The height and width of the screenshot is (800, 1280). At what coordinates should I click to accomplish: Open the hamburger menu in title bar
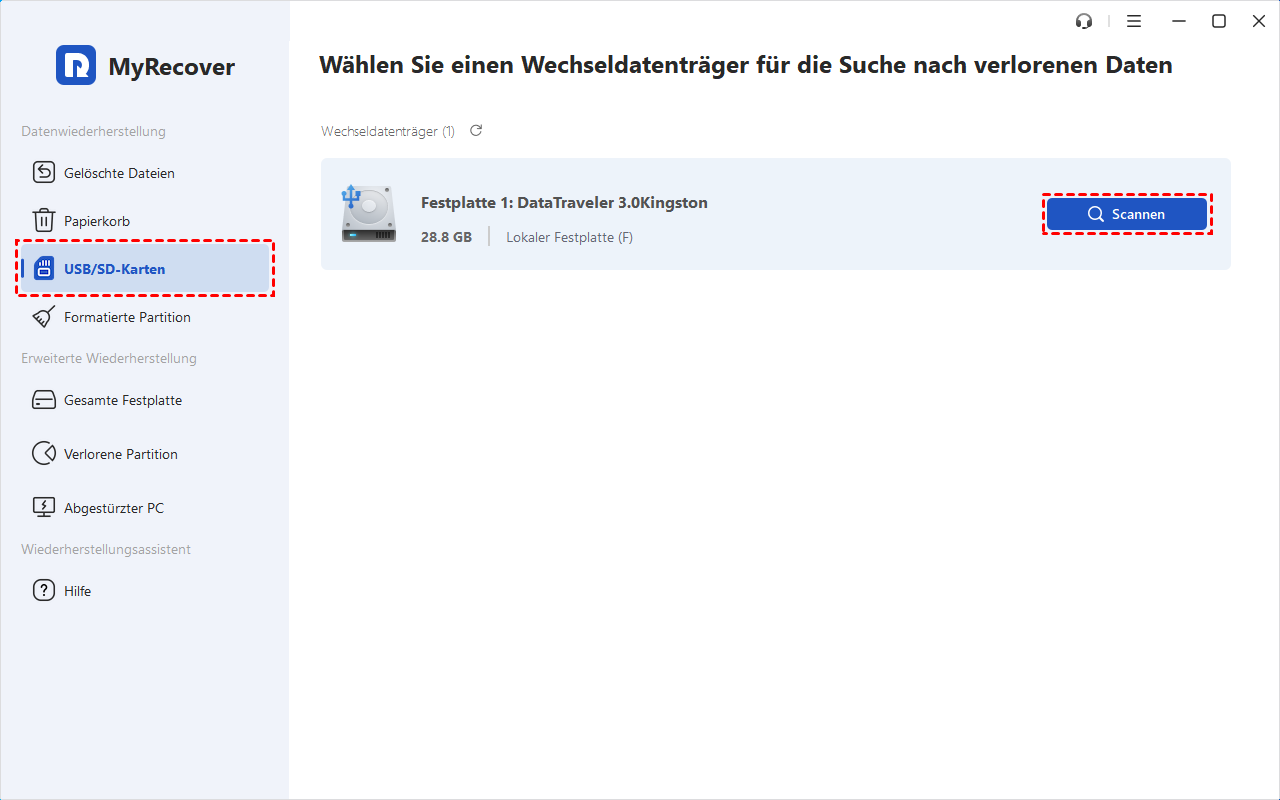(x=1134, y=21)
